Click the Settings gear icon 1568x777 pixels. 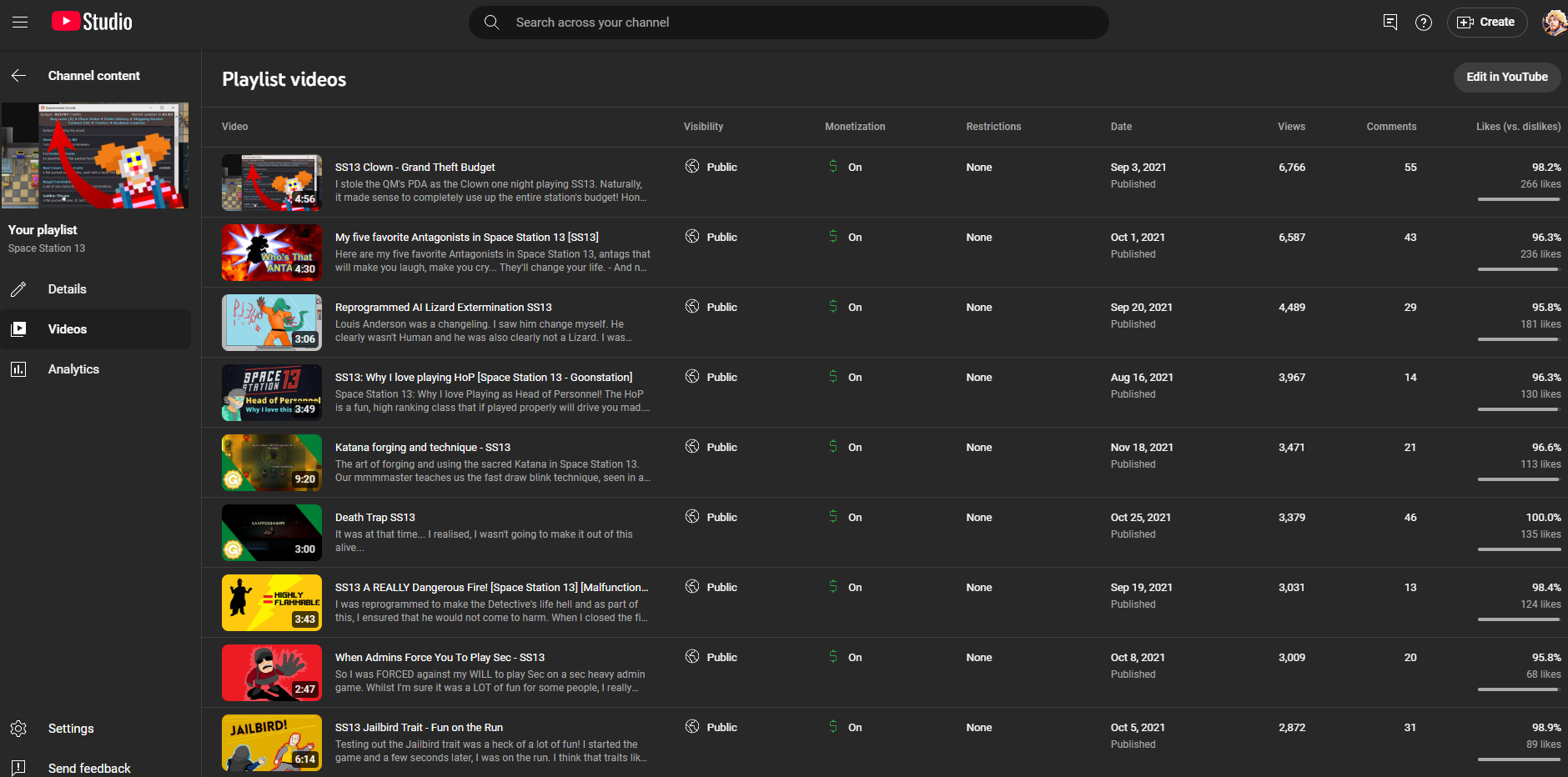point(18,729)
